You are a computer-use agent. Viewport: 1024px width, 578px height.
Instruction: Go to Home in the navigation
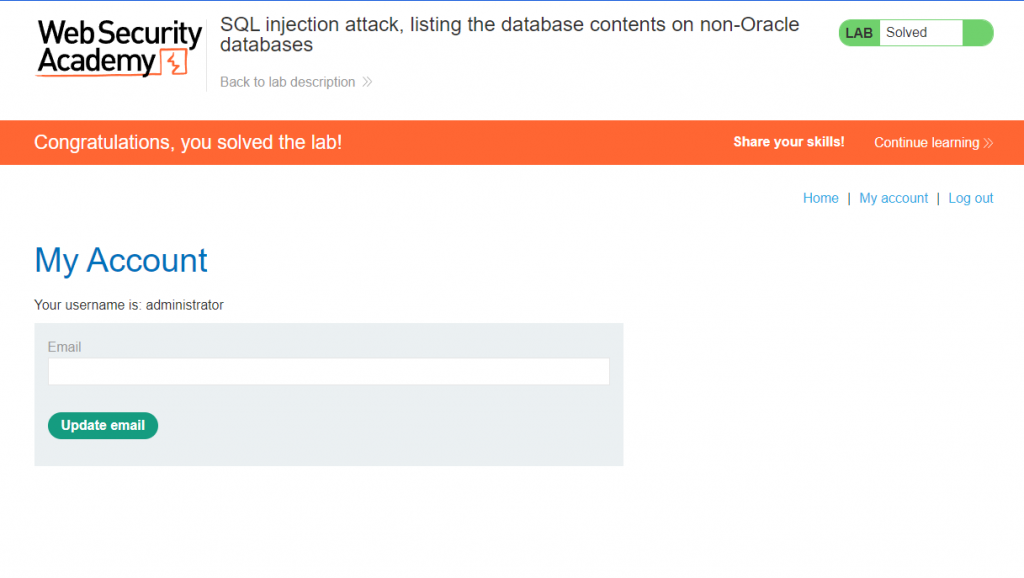coord(820,198)
